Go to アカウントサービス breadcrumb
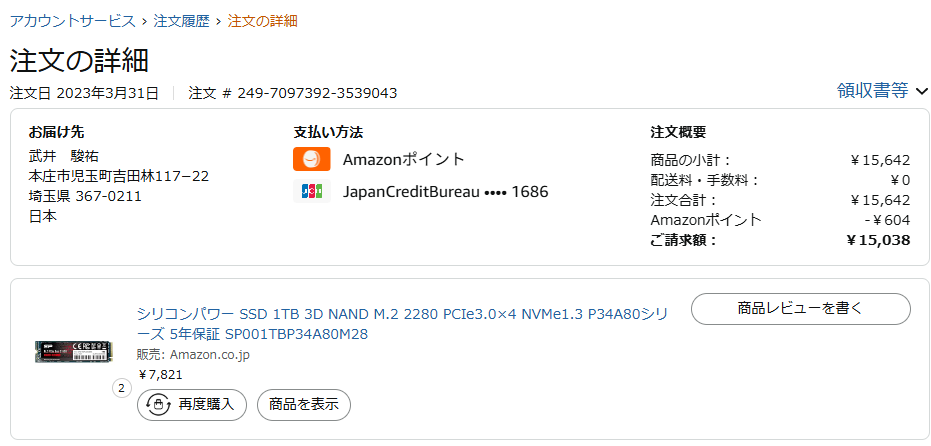Screen dimensions: 931x446 pos(72,21)
